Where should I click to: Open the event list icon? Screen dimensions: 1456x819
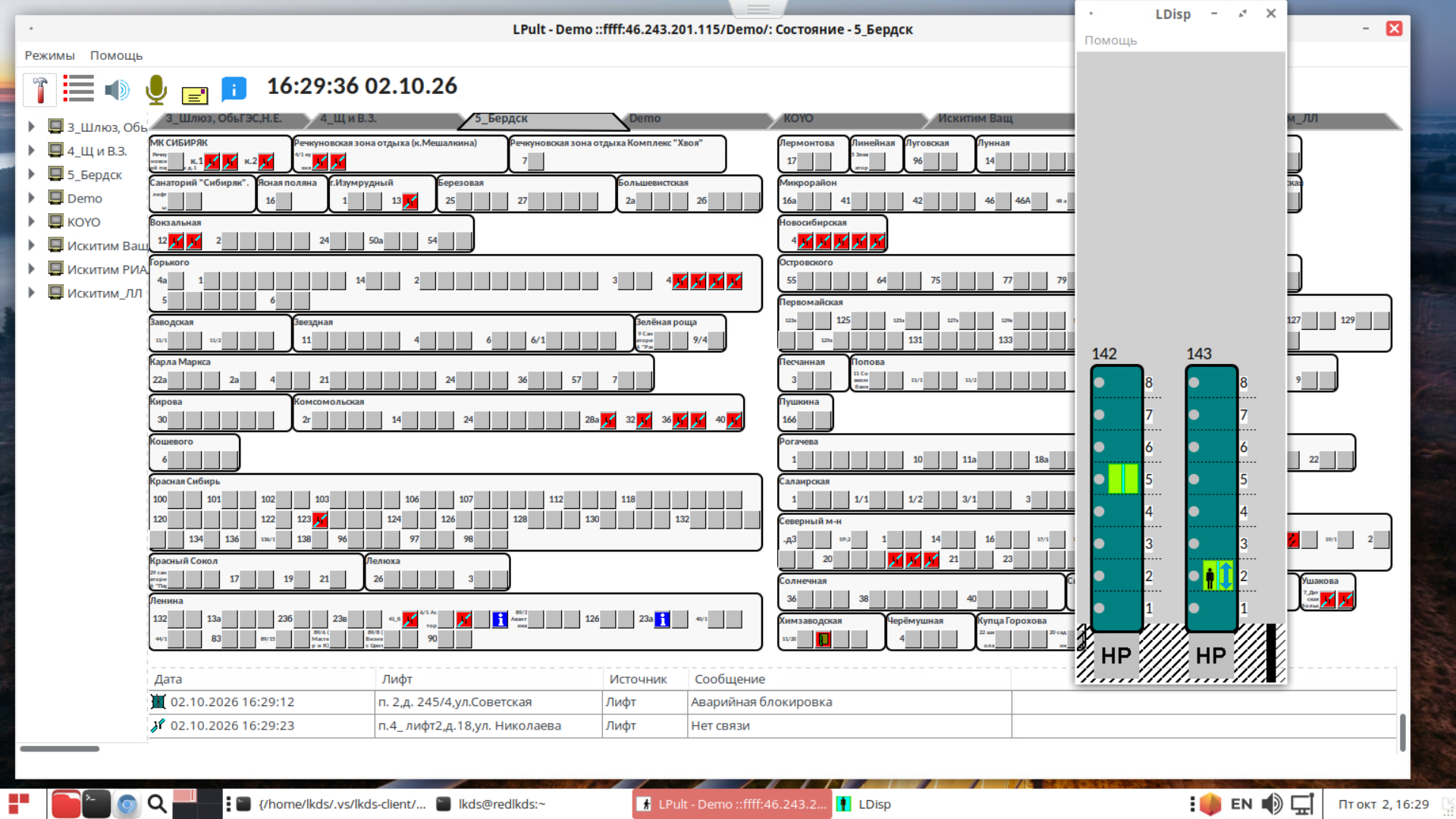click(x=78, y=89)
